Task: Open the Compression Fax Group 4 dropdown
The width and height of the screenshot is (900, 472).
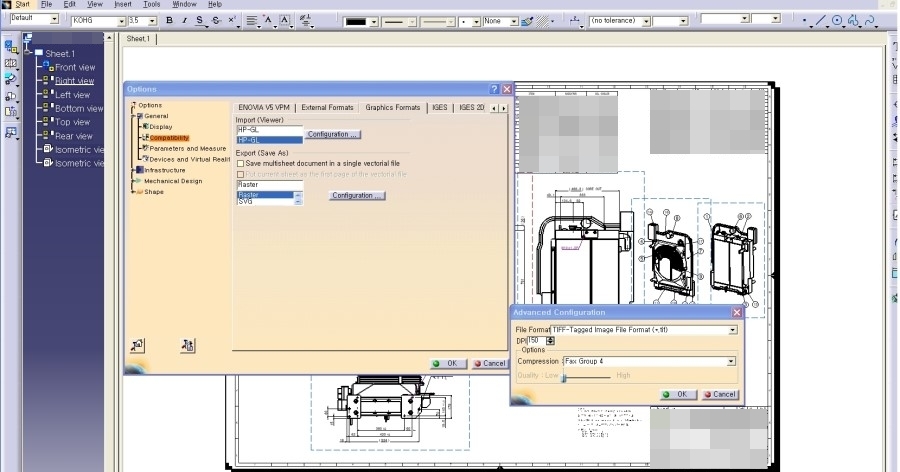Action: click(731, 362)
